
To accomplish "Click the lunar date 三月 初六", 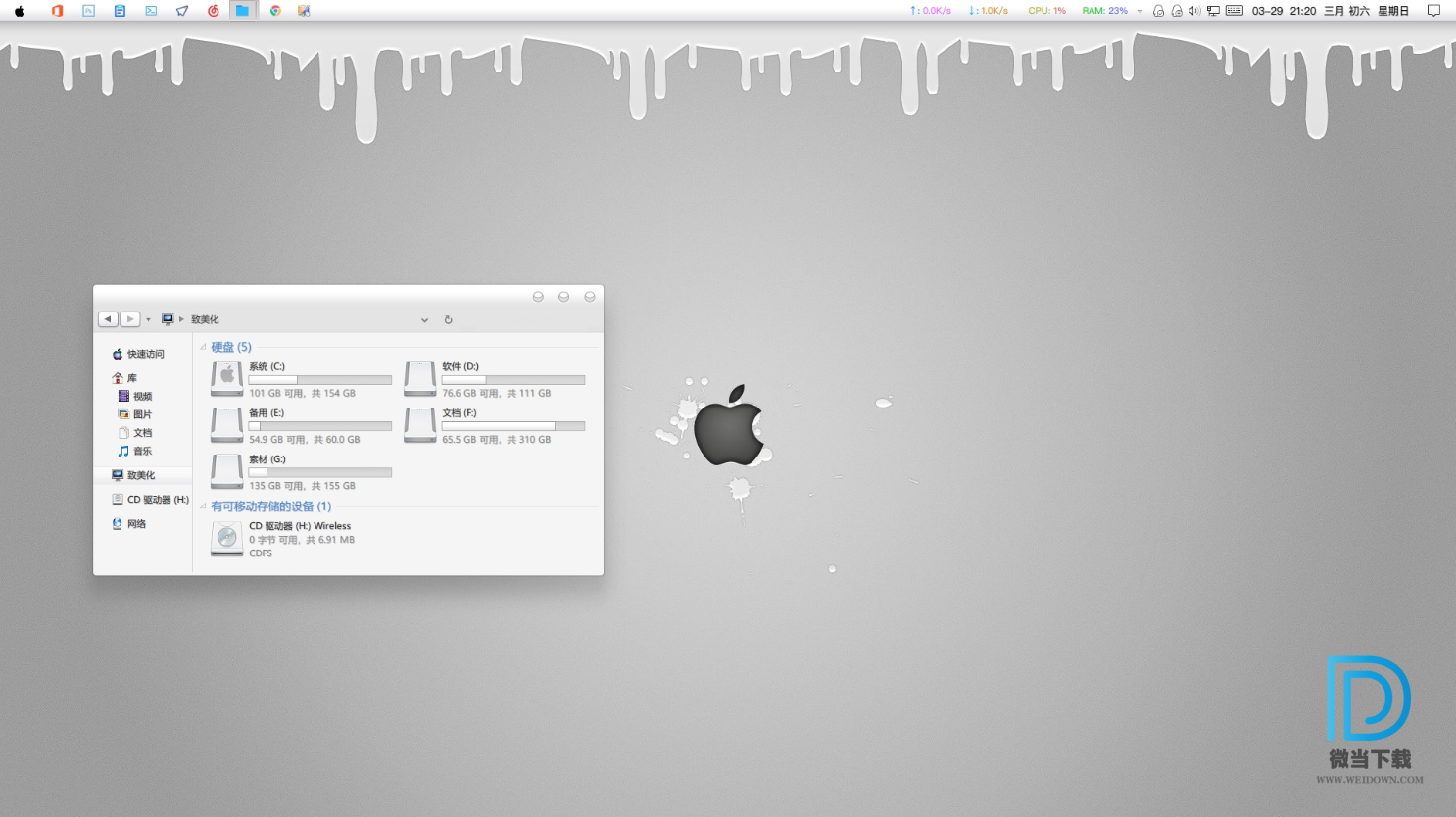I will pos(1346,11).
